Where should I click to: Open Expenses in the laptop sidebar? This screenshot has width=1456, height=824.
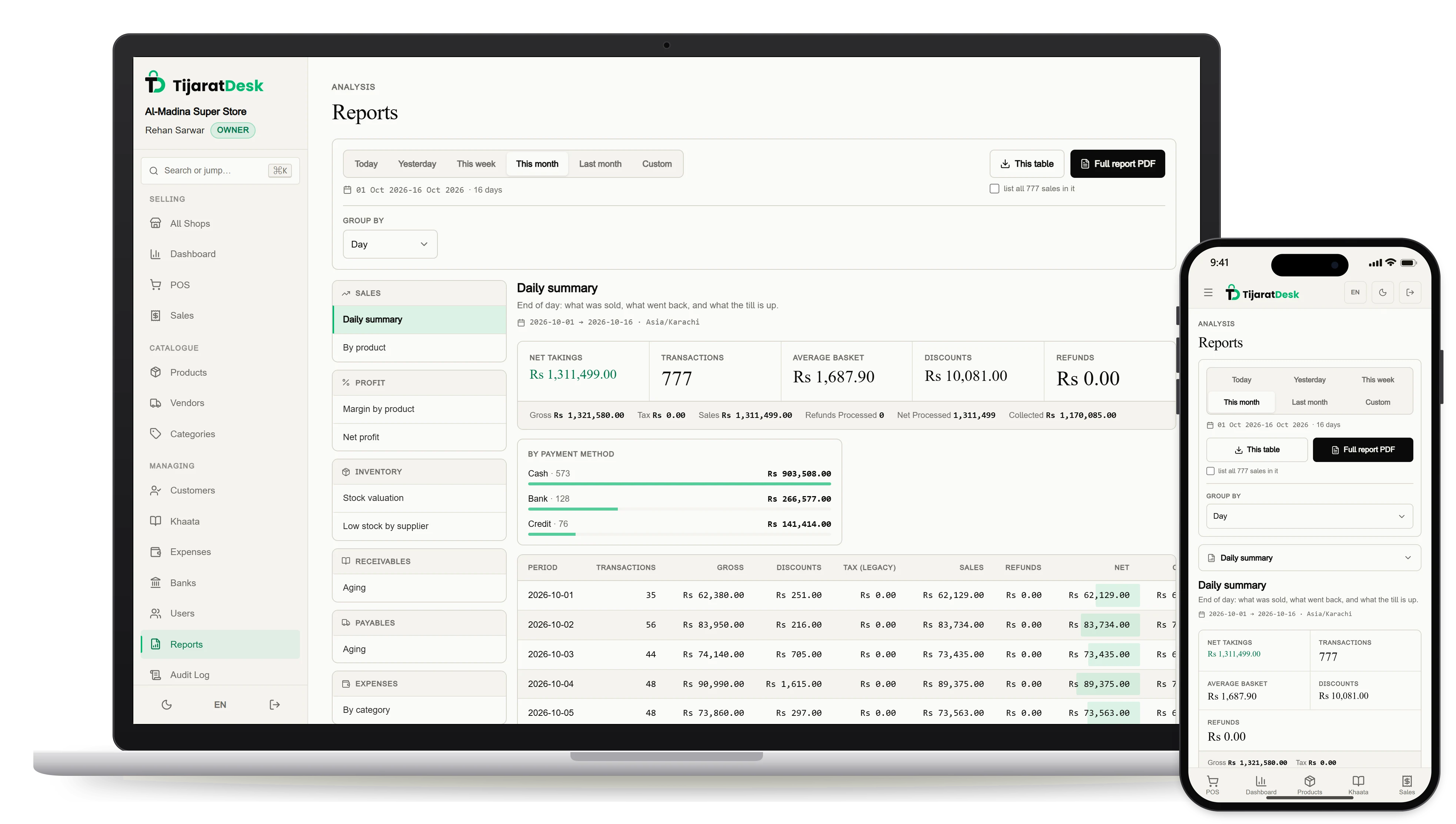pyautogui.click(x=220, y=552)
